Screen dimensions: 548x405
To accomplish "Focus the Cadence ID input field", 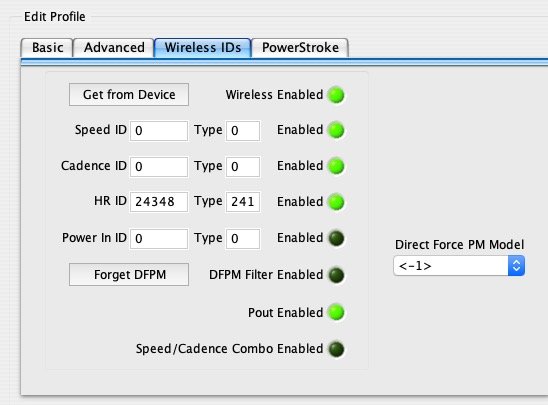I will click(159, 167).
